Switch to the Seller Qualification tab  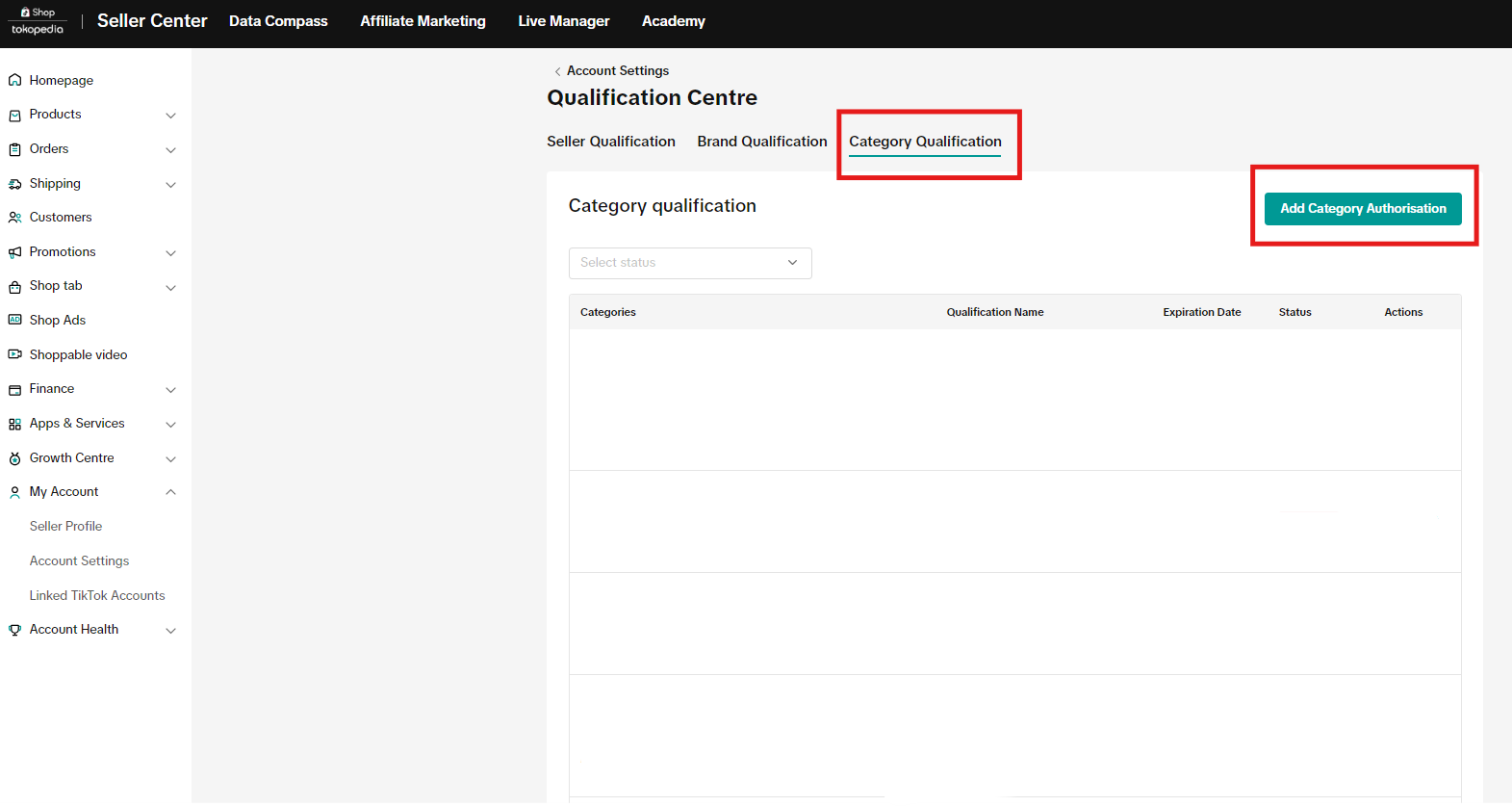point(611,142)
